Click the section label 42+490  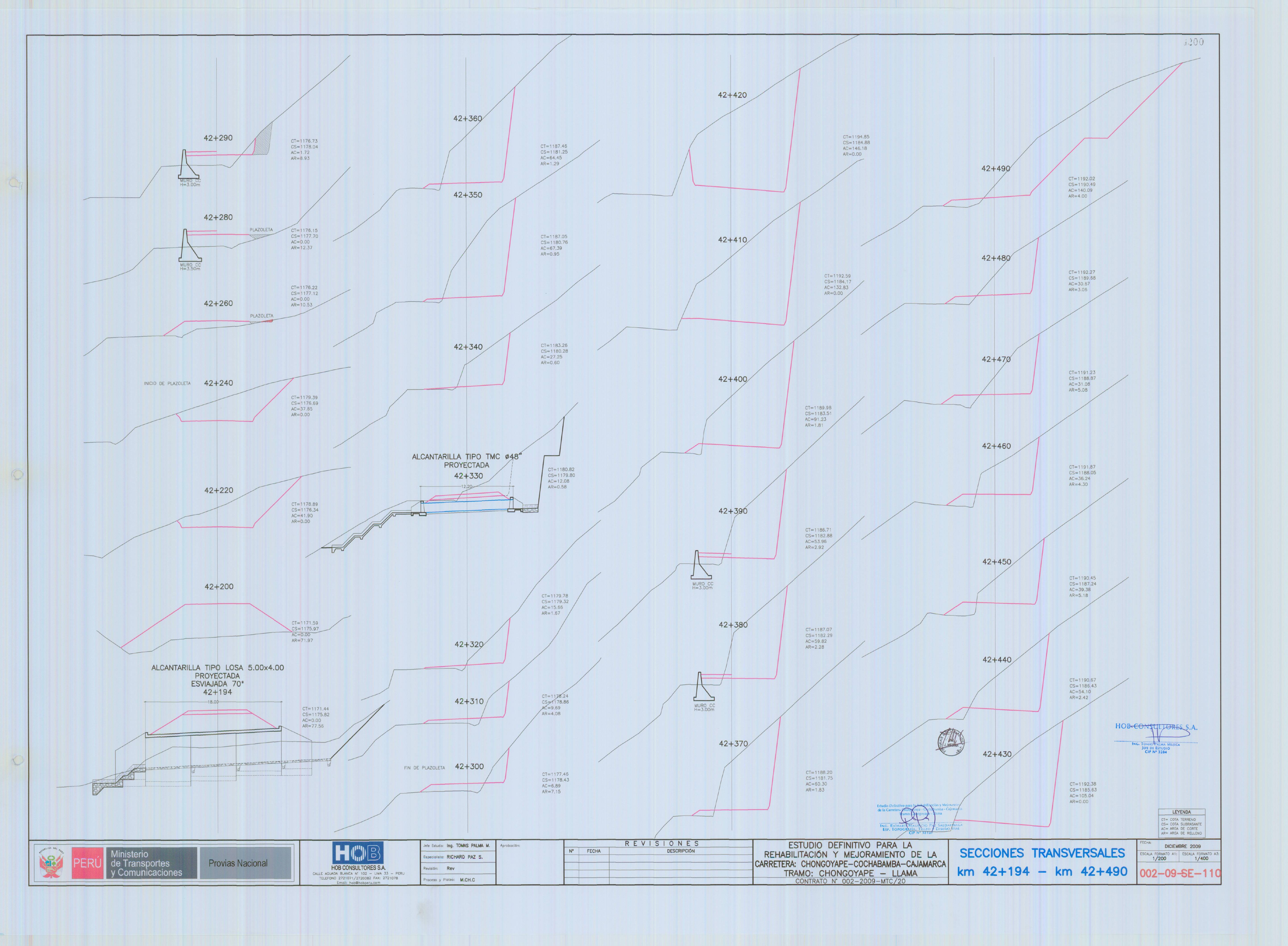point(996,168)
